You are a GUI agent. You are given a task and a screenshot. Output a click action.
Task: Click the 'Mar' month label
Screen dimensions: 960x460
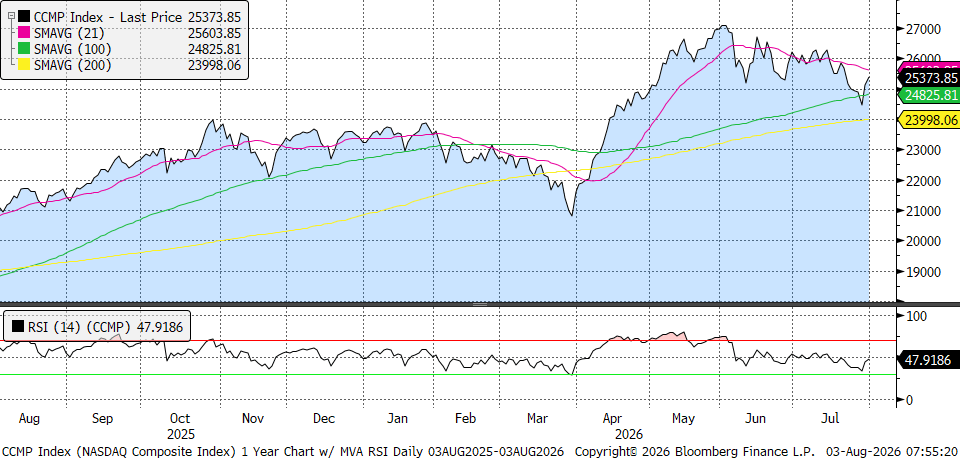click(x=537, y=420)
